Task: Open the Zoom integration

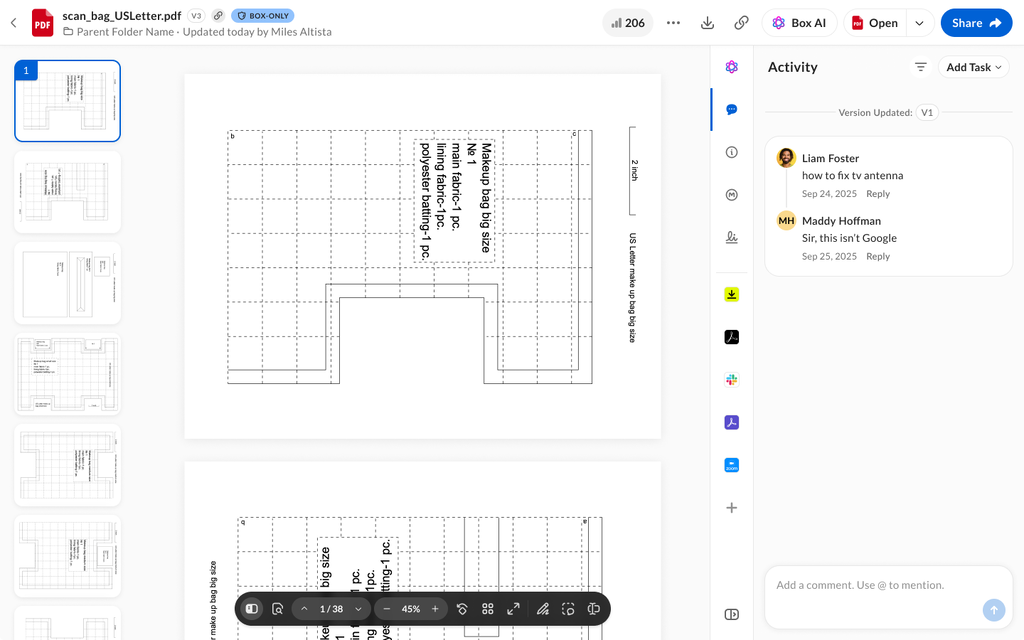Action: point(731,465)
